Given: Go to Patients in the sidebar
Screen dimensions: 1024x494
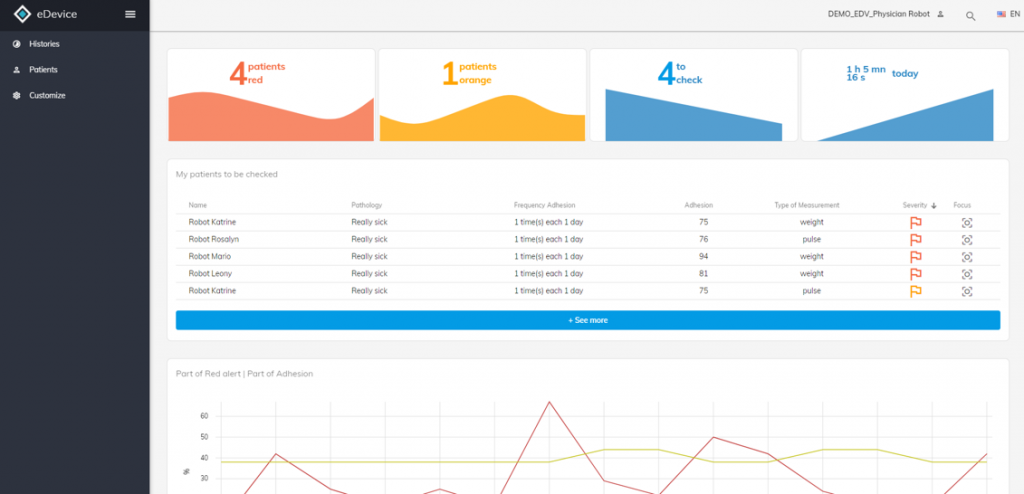Looking at the screenshot, I should point(43,70).
